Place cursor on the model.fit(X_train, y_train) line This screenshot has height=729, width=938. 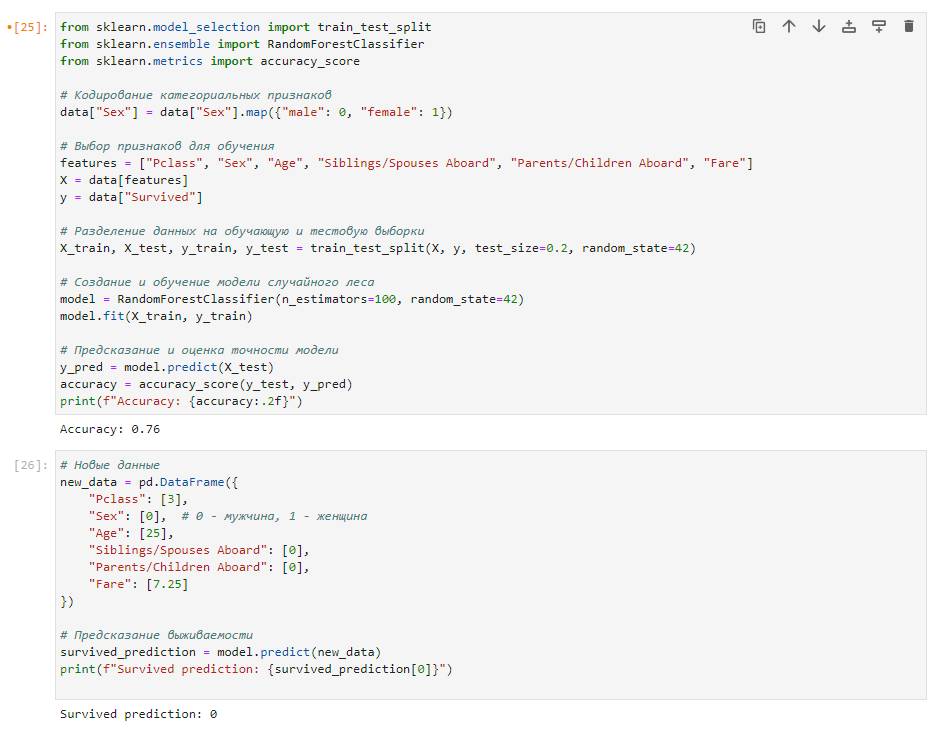pos(156,316)
